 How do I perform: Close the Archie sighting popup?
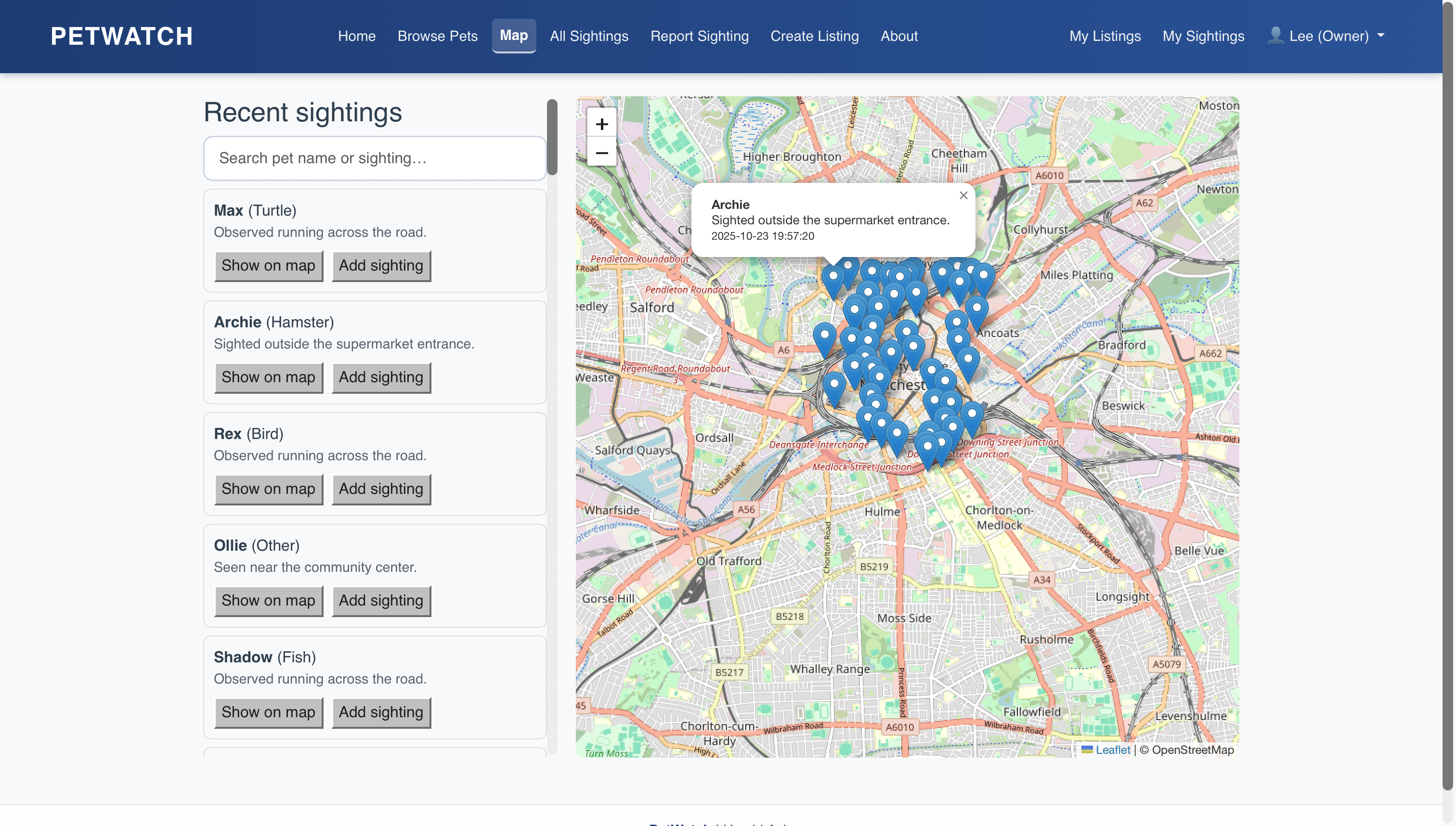point(963,195)
